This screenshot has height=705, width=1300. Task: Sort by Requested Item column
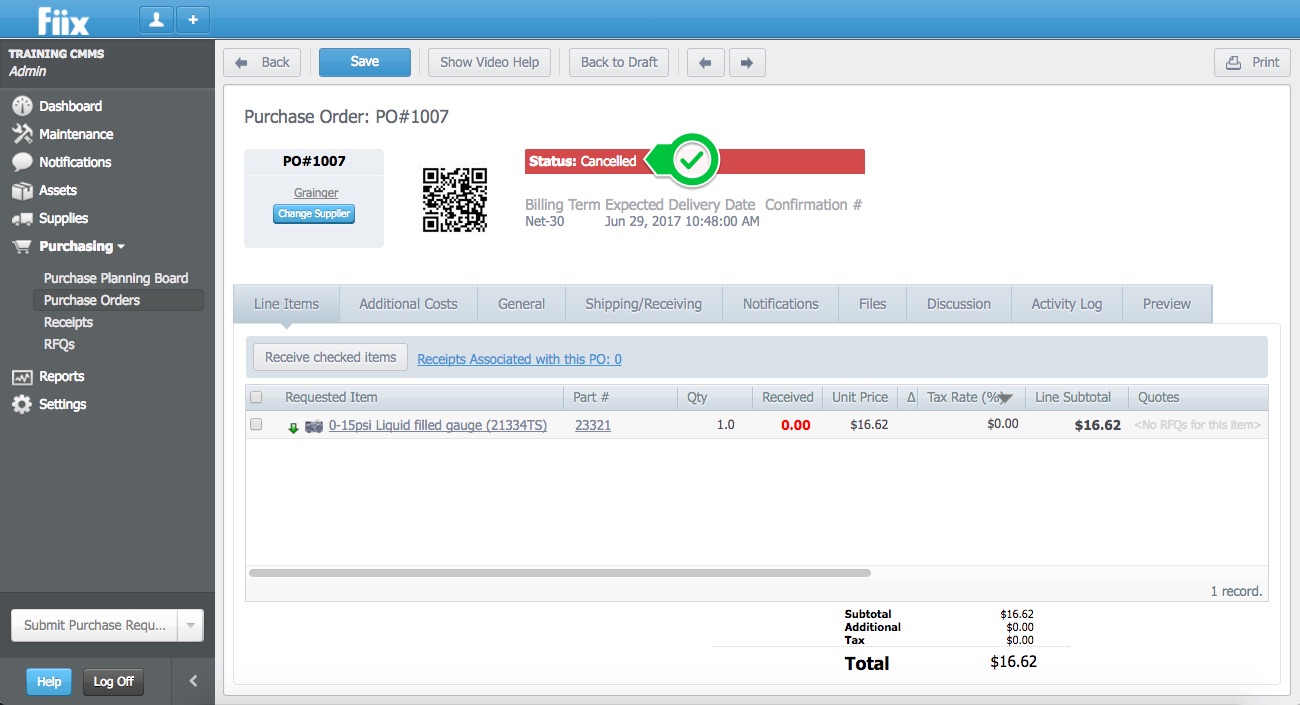coord(331,397)
